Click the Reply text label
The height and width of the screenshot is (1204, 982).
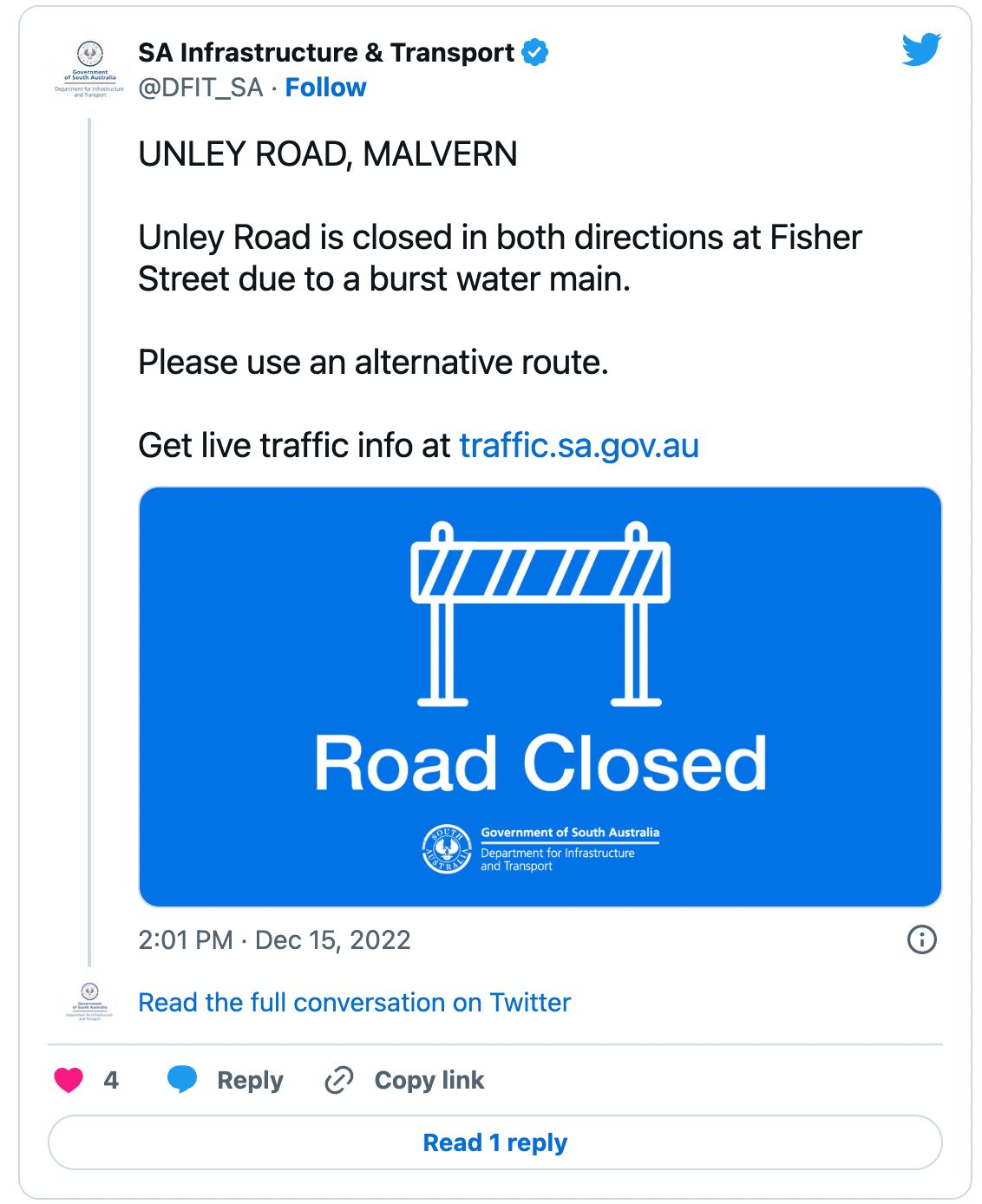coord(250,1080)
